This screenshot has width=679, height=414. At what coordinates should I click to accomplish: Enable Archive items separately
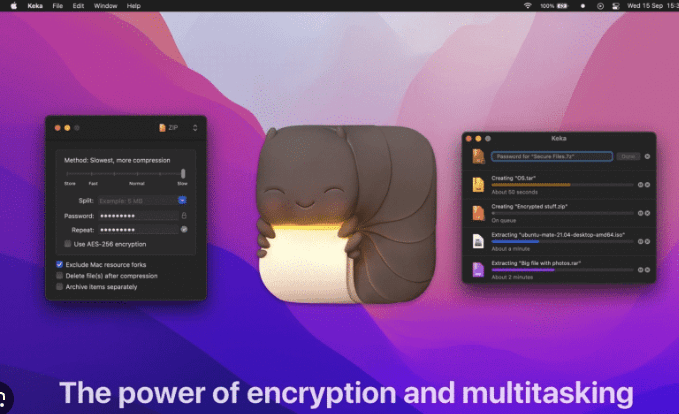coord(60,287)
